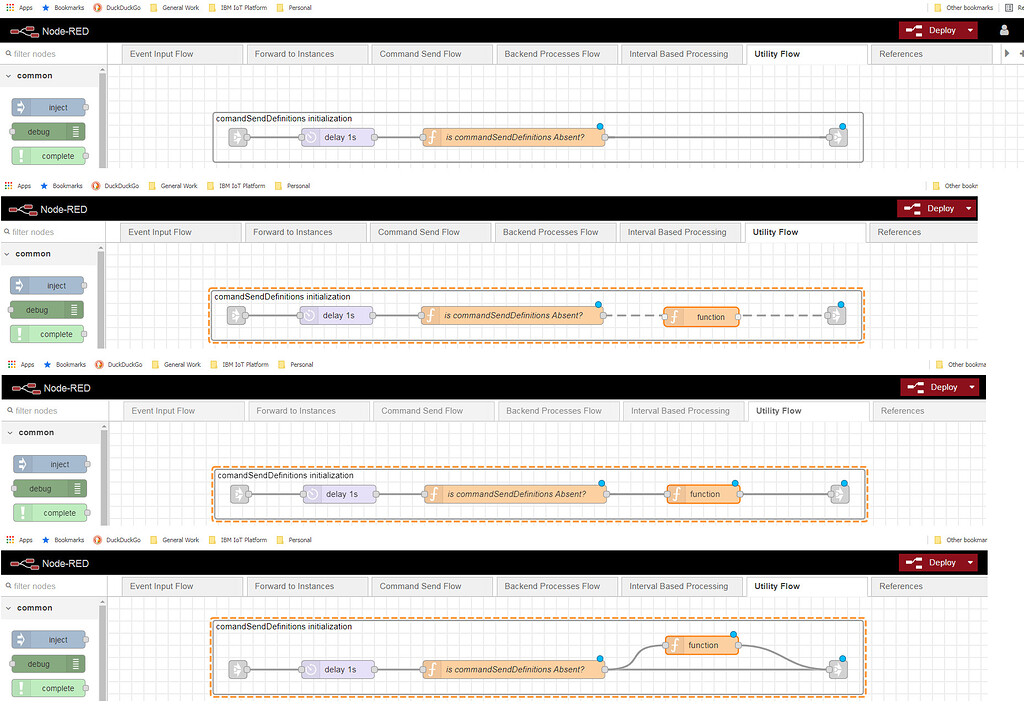Open the Backend Processes Flow tab

[555, 53]
